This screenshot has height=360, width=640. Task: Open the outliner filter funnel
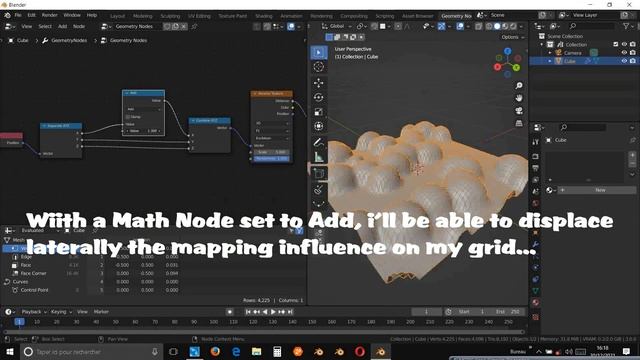pos(626,26)
